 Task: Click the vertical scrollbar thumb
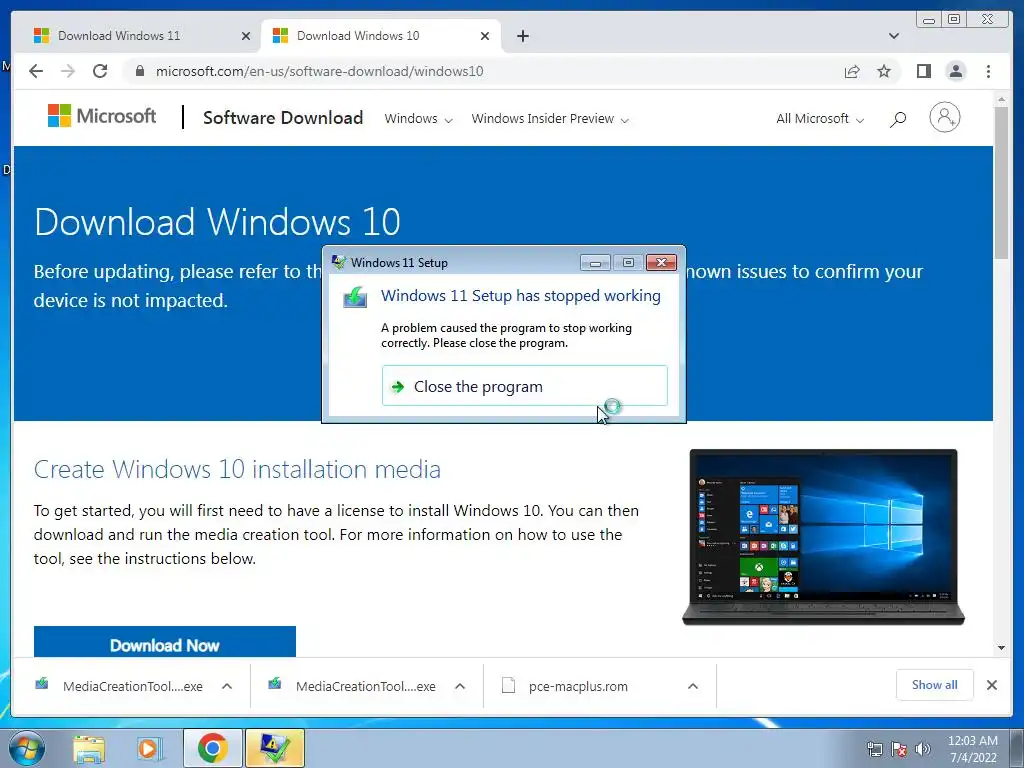pos(1001,183)
